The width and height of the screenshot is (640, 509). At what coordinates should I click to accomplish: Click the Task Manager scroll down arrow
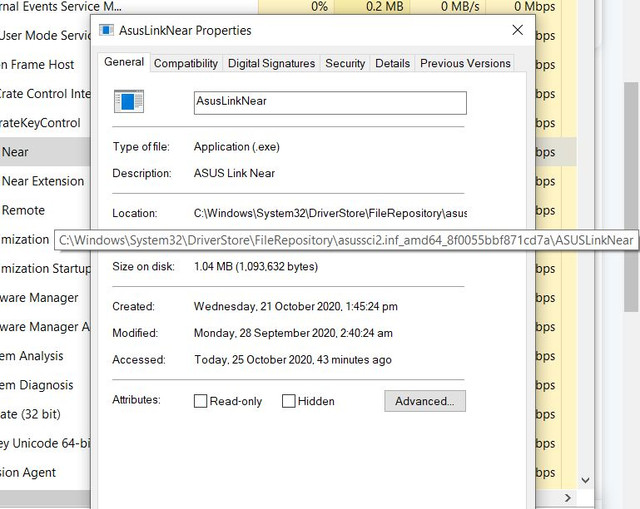tap(586, 480)
